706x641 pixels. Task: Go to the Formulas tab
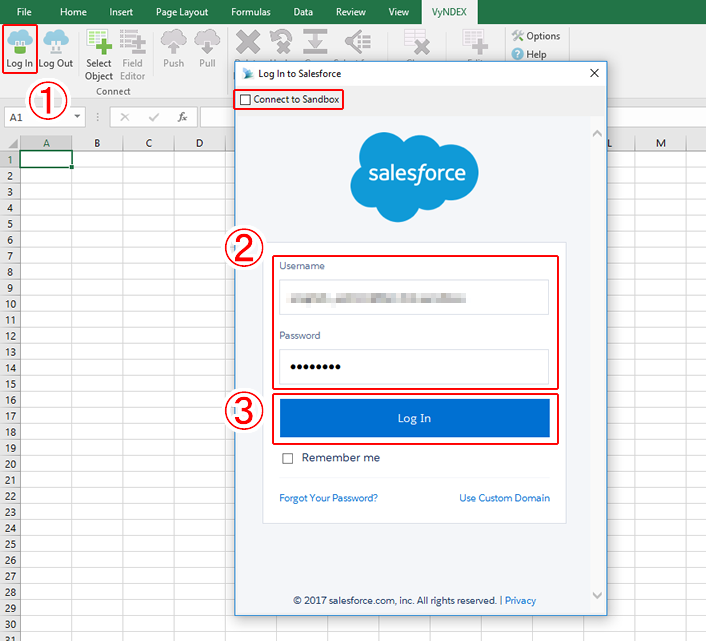click(x=251, y=12)
